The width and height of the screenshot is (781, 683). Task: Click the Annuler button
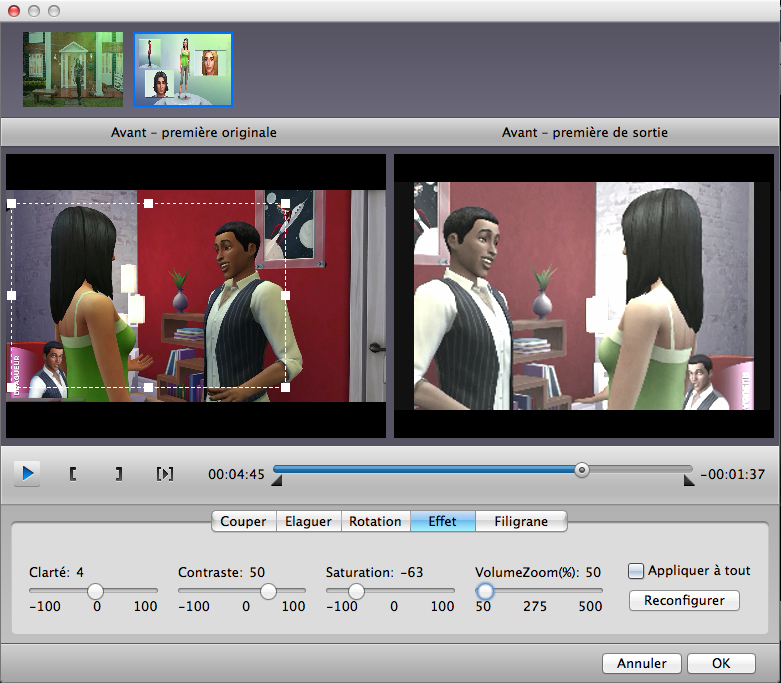click(642, 663)
